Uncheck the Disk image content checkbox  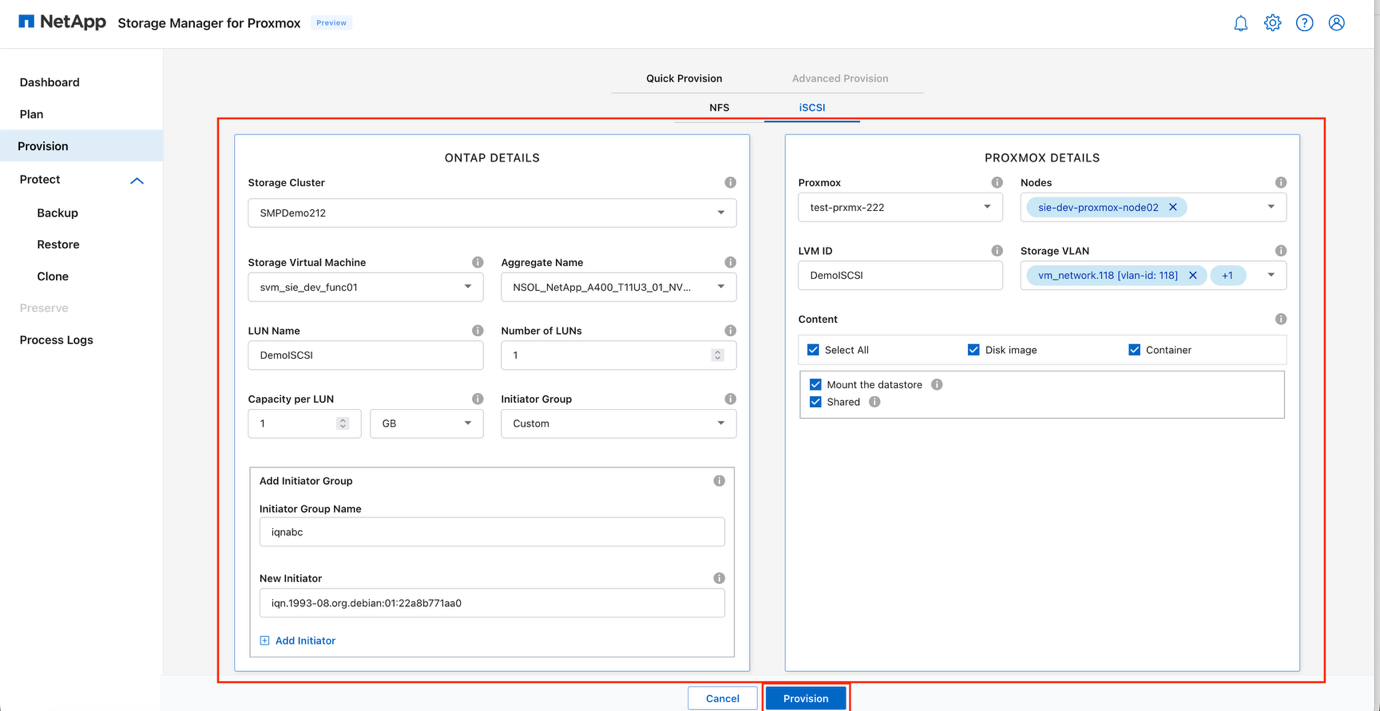click(973, 349)
